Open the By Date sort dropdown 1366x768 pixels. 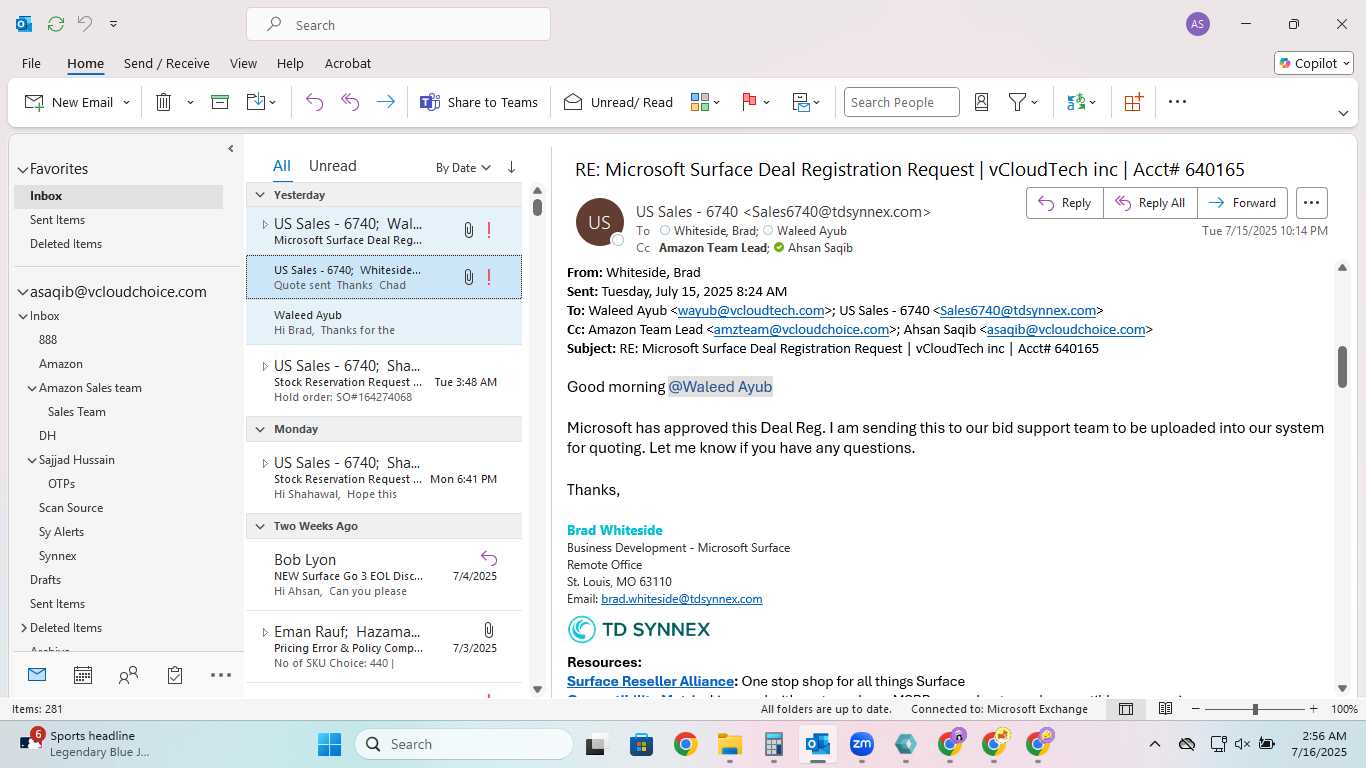pos(463,168)
